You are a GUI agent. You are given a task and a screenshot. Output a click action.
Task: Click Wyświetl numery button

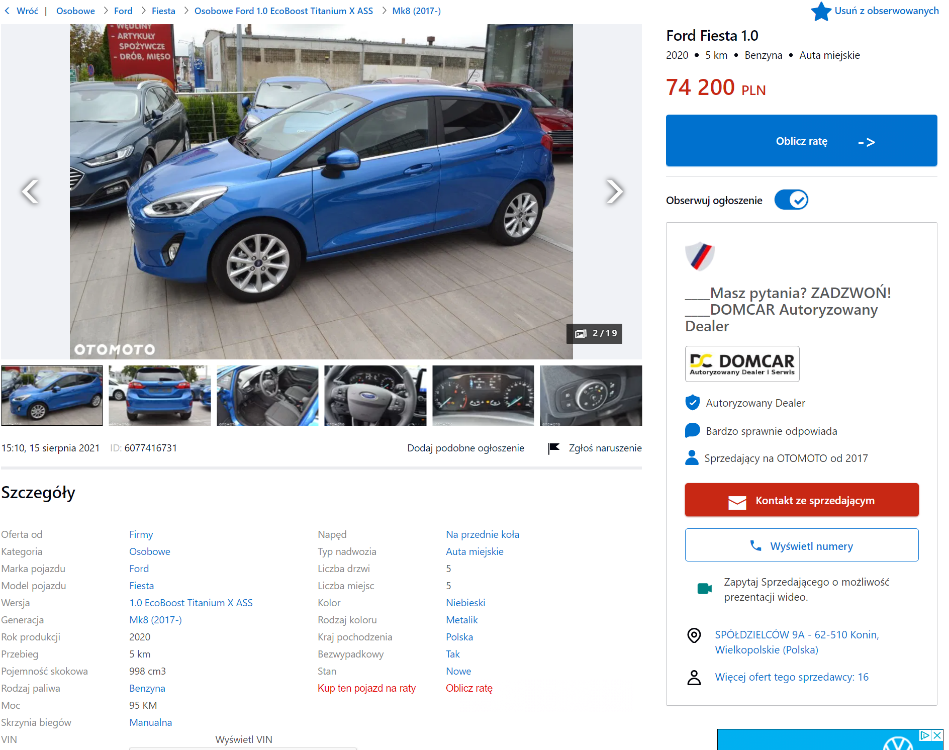click(x=802, y=545)
